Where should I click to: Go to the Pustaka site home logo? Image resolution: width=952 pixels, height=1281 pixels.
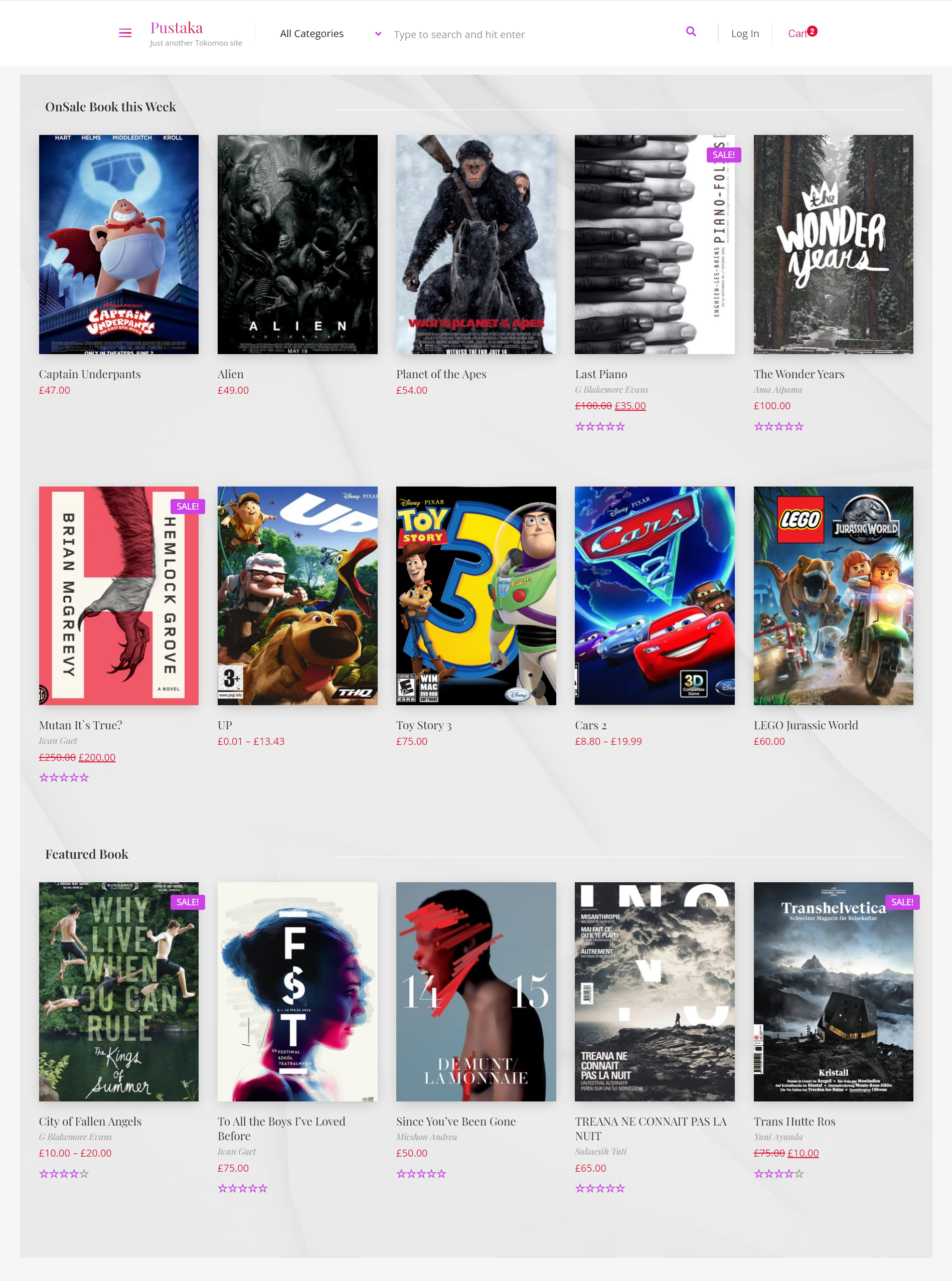177,28
